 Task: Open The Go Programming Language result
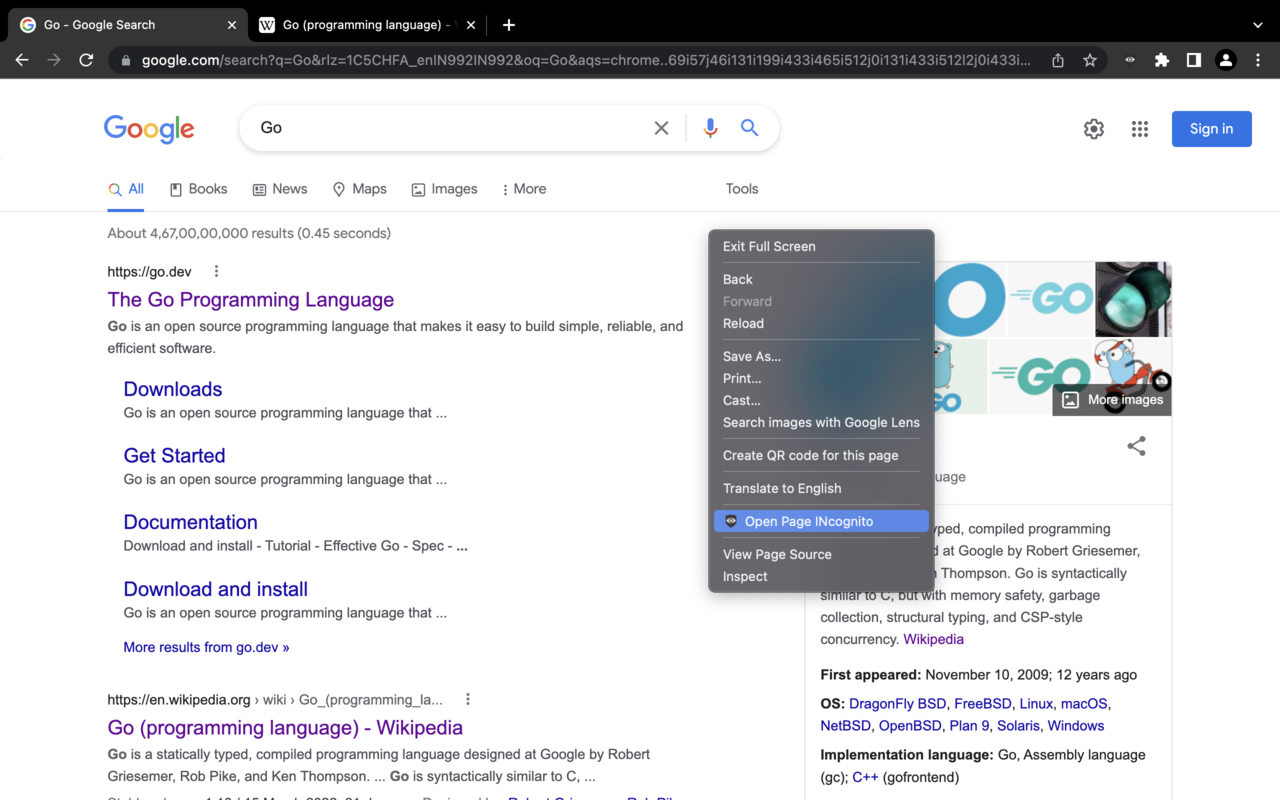point(251,300)
